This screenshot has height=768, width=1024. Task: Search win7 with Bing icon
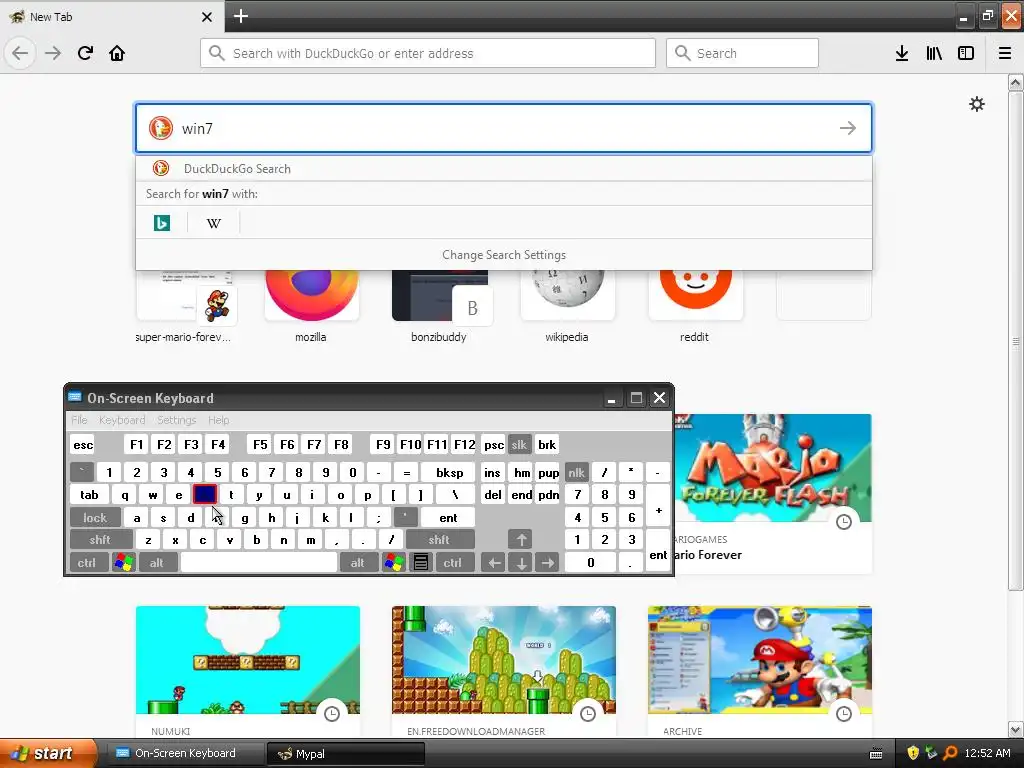pos(161,223)
